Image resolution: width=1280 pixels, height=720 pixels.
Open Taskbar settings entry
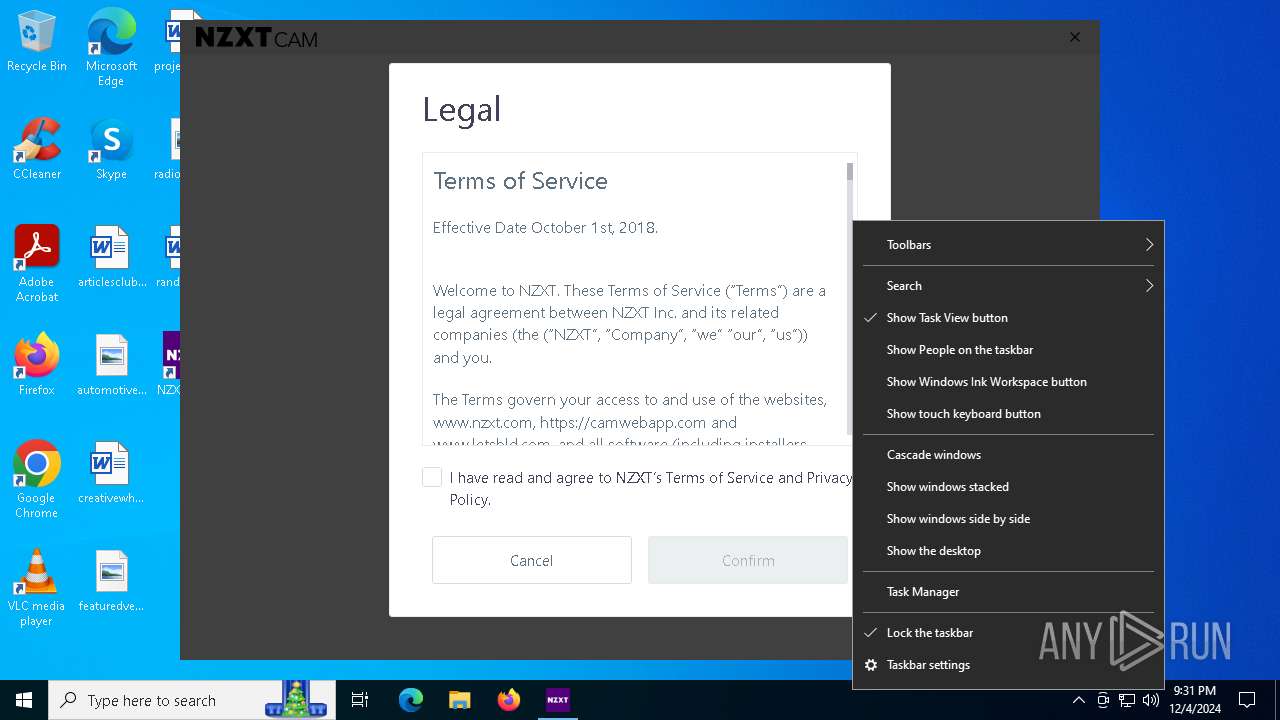coord(1008,665)
